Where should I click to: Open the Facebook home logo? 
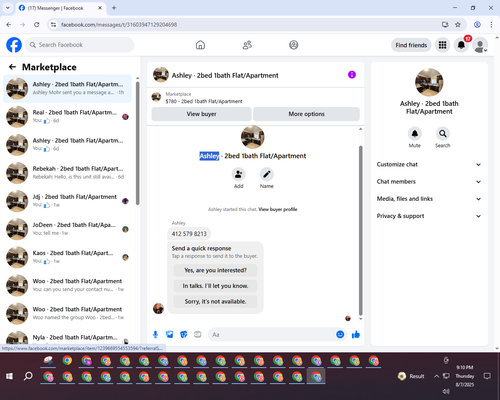pyautogui.click(x=14, y=45)
